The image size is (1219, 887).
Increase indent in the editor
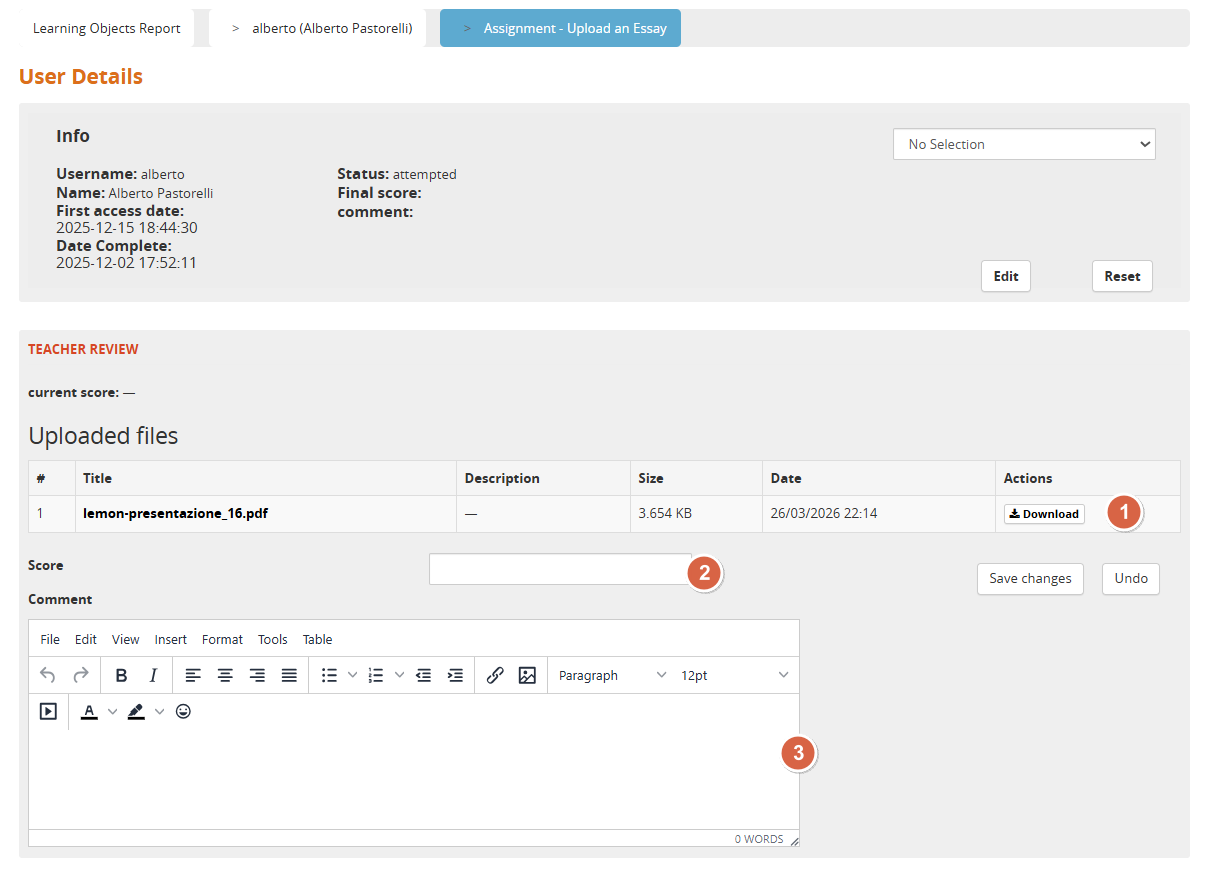click(455, 675)
